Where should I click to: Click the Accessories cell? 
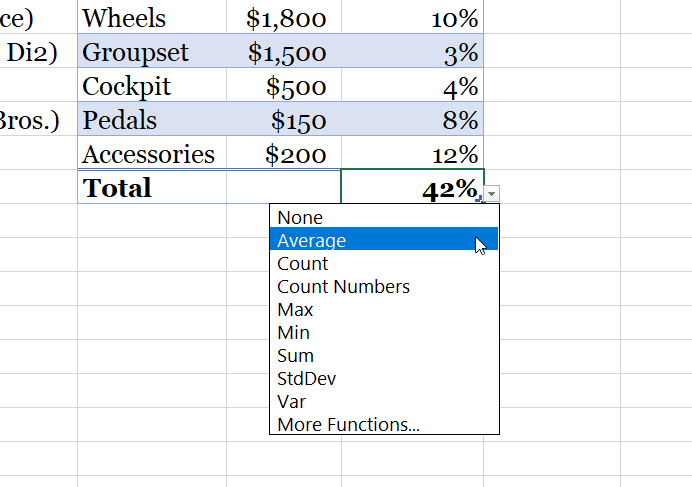pos(152,153)
